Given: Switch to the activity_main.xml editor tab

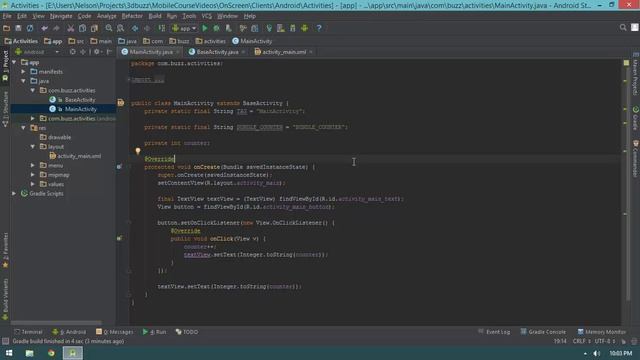Looking at the screenshot, I should (x=284, y=52).
